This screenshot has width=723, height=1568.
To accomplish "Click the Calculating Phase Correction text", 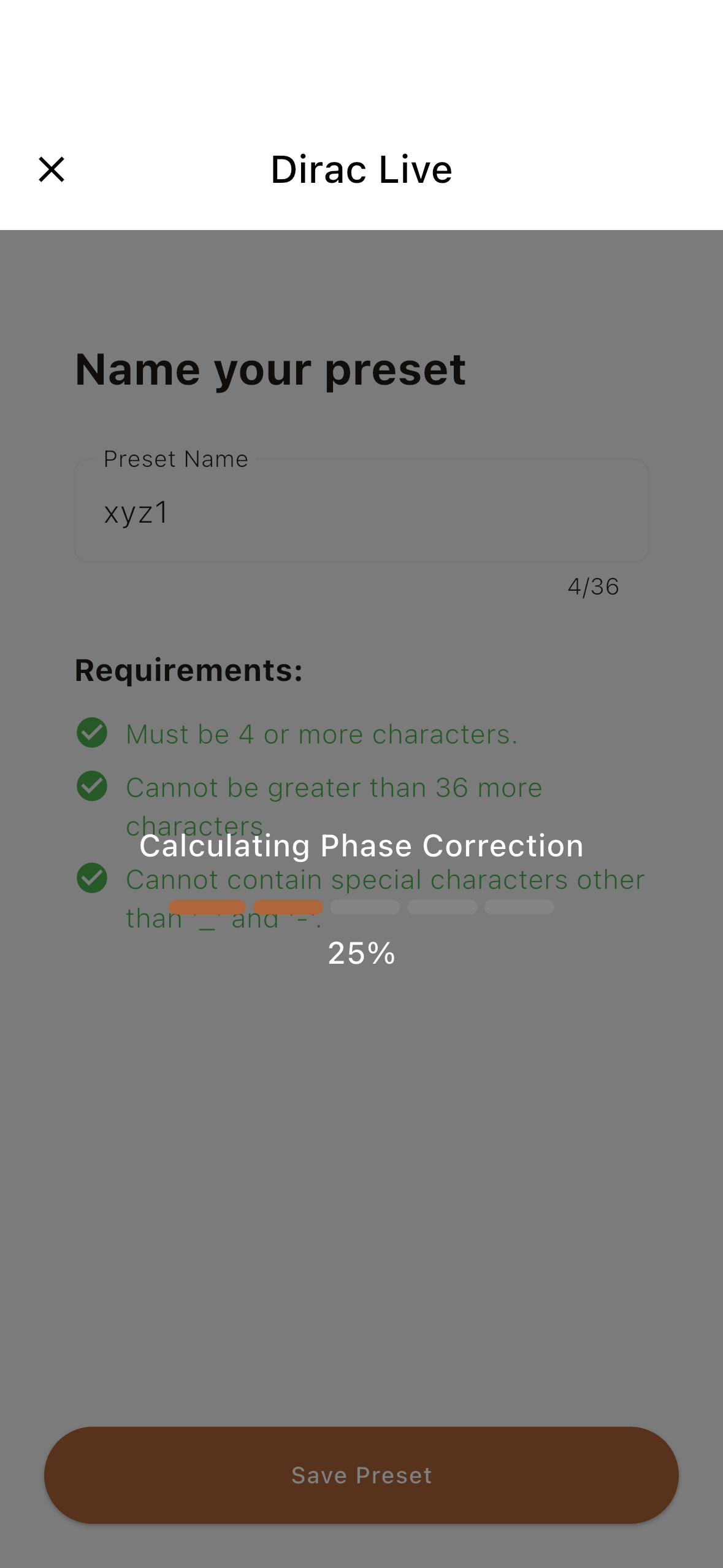I will point(361,846).
